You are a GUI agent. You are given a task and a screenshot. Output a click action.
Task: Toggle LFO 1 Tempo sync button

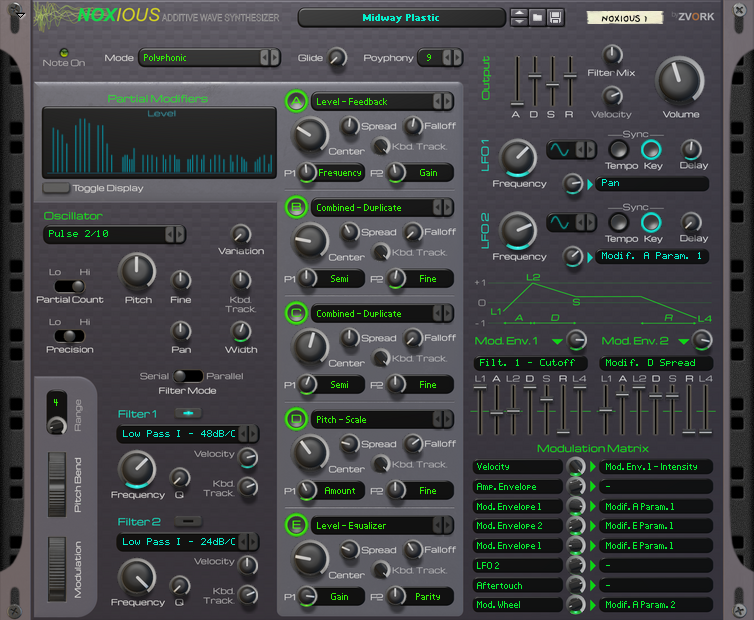(619, 150)
